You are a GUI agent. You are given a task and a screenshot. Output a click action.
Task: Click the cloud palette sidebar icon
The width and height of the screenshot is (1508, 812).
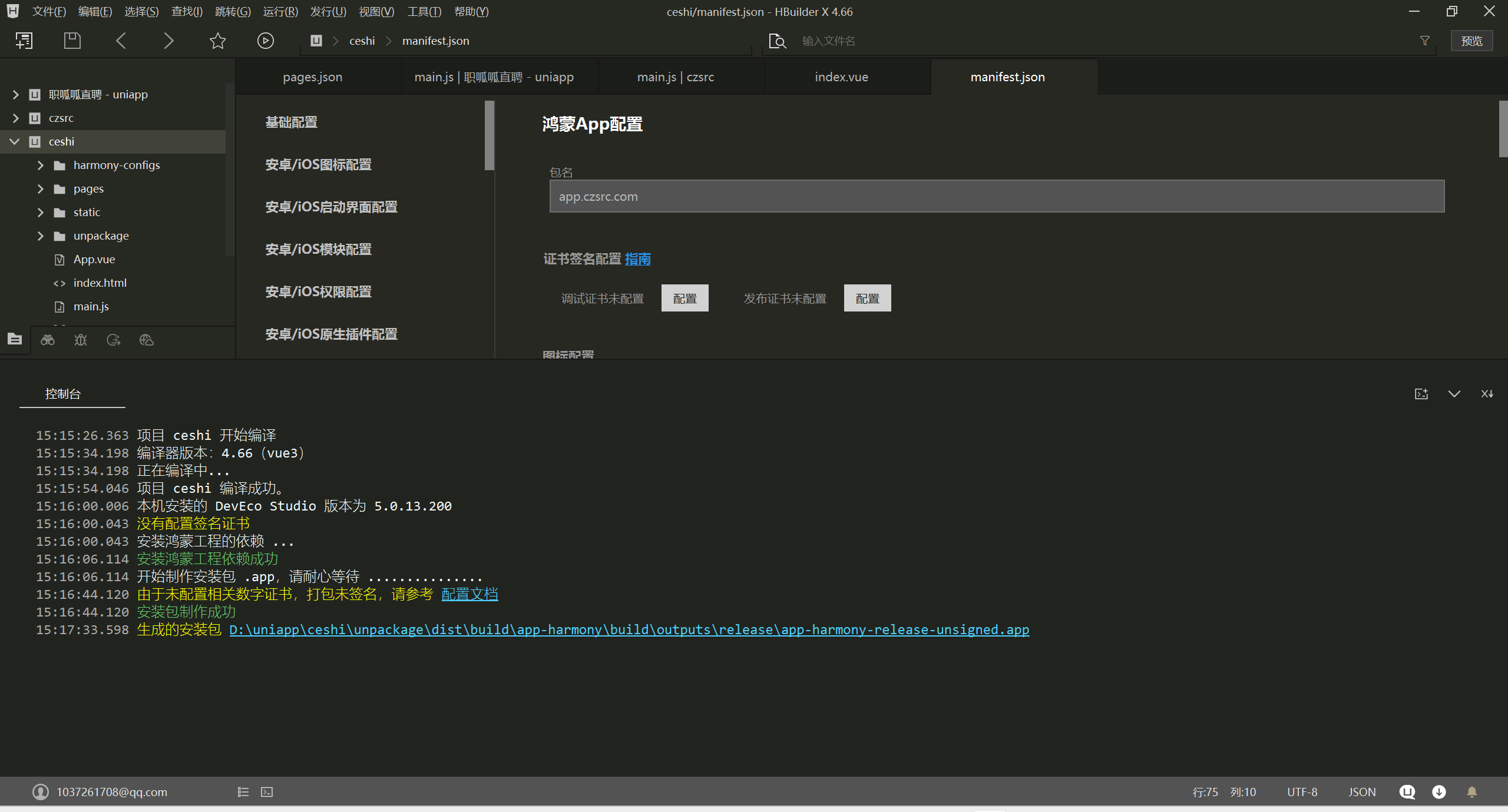147,340
